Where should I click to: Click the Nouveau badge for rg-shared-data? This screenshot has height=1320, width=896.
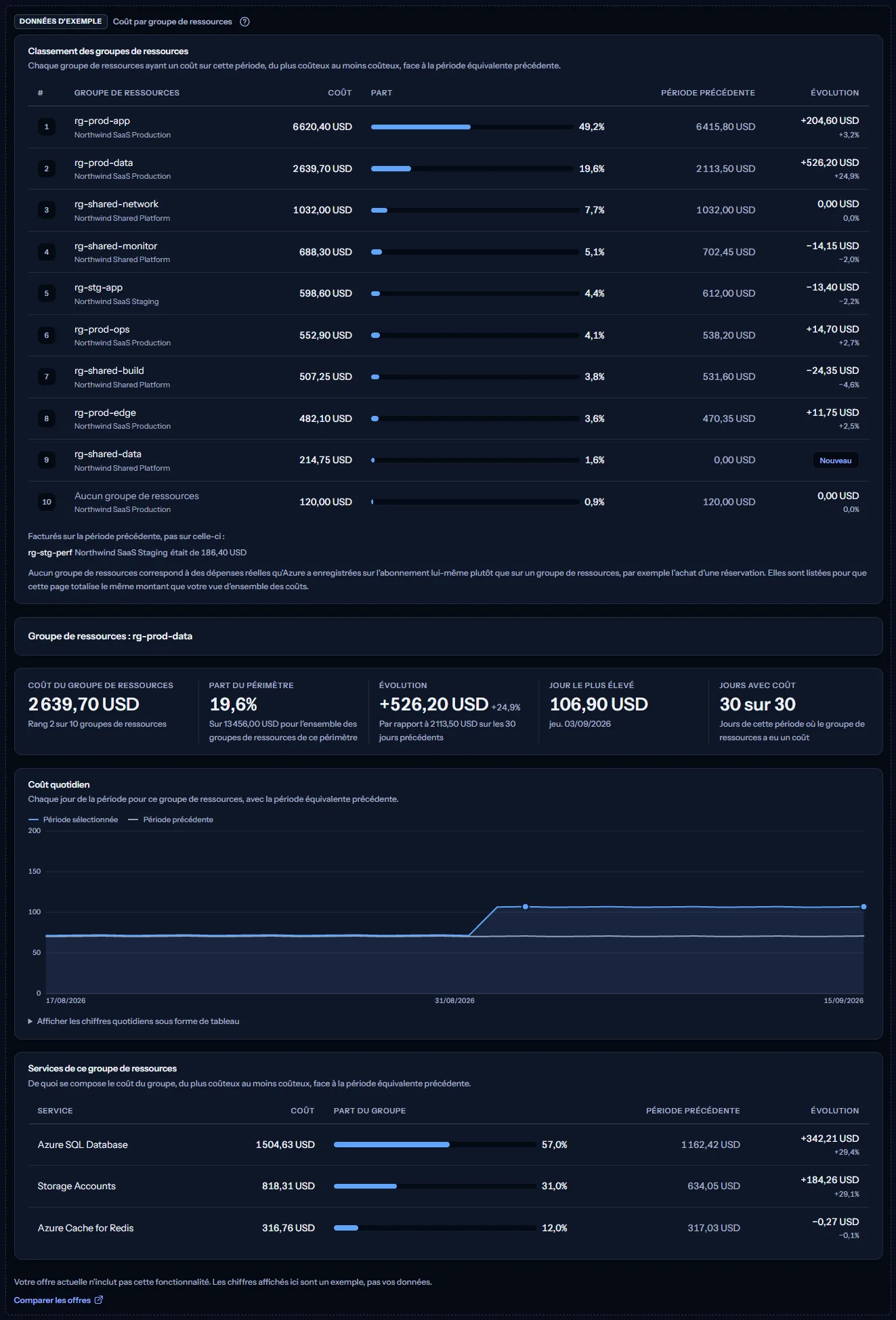(x=836, y=461)
